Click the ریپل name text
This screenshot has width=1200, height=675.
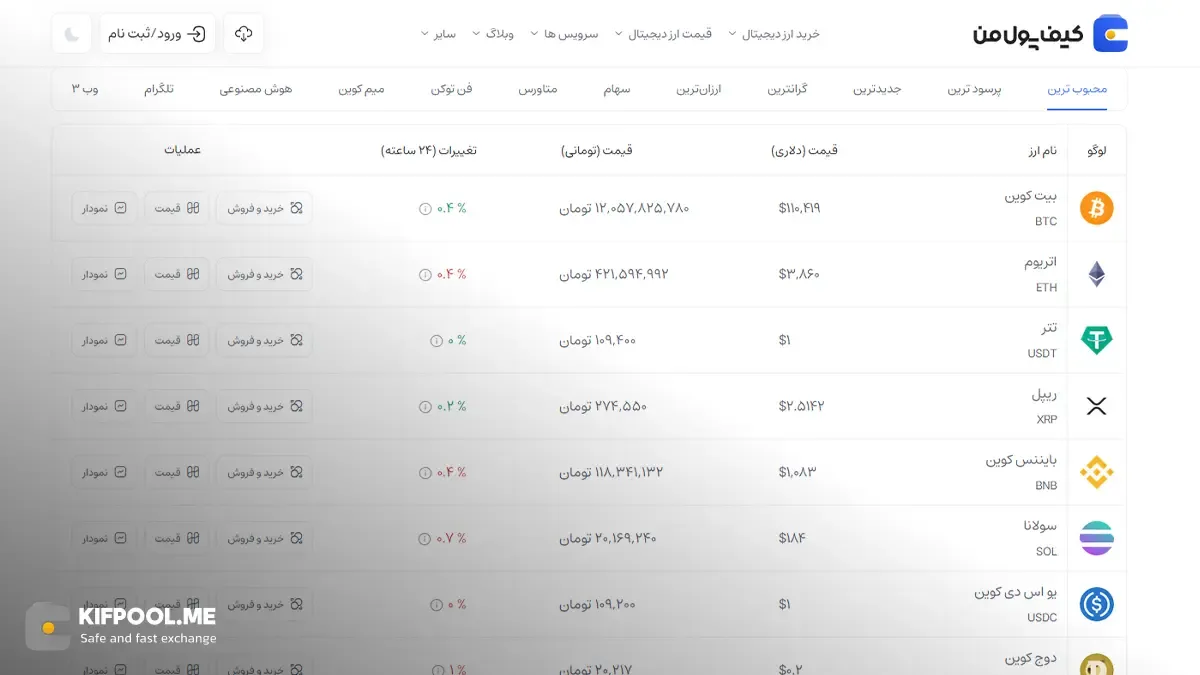tap(1044, 394)
